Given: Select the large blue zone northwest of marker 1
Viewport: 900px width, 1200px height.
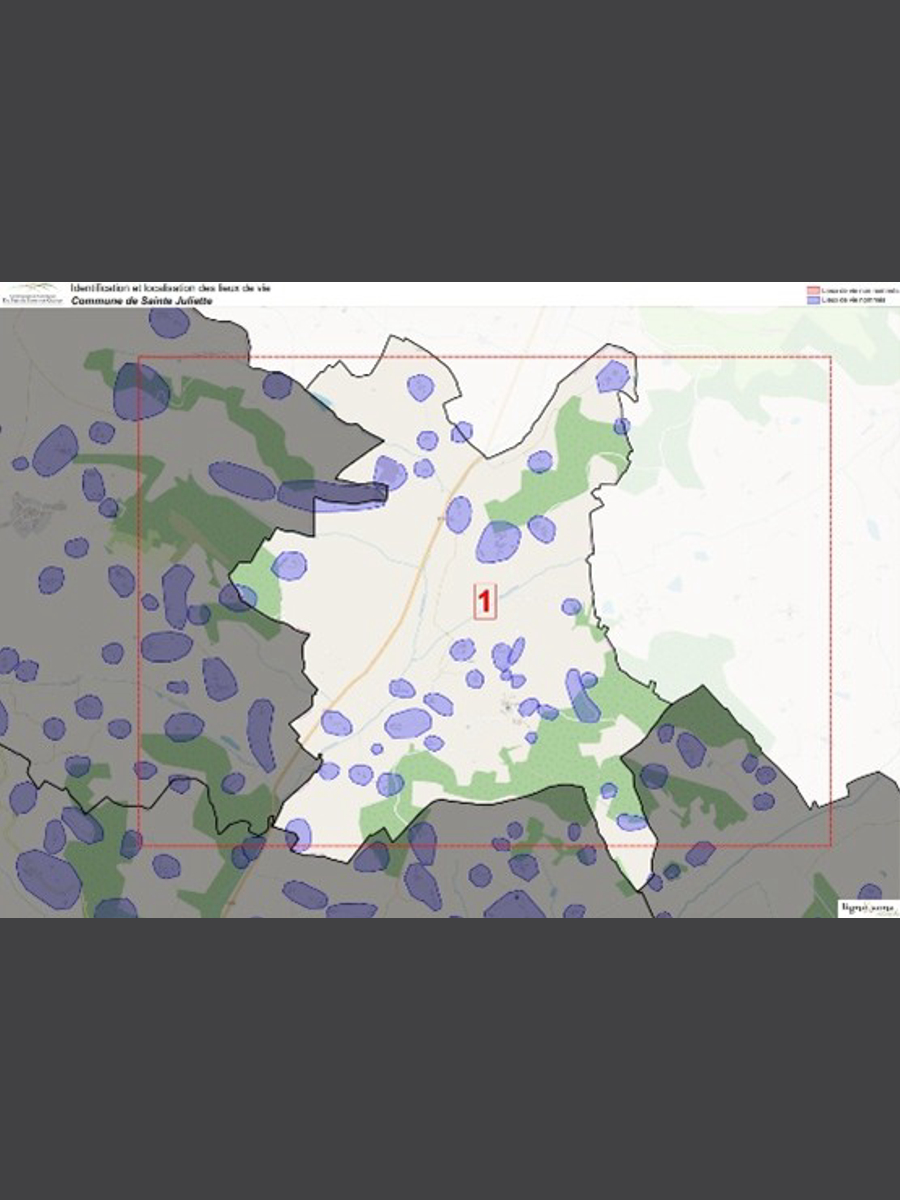Looking at the screenshot, I should pos(498,542).
